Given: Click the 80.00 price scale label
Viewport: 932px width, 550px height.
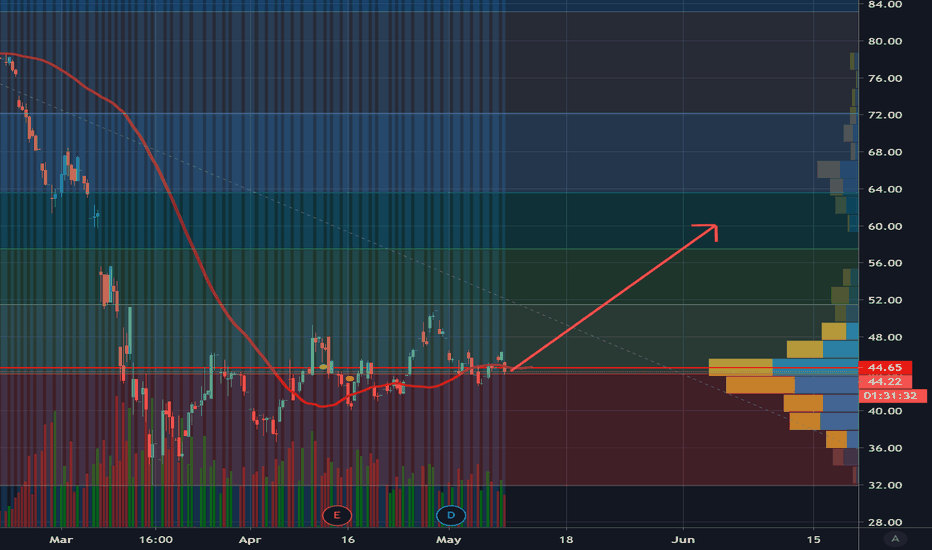Looking at the screenshot, I should click(885, 42).
